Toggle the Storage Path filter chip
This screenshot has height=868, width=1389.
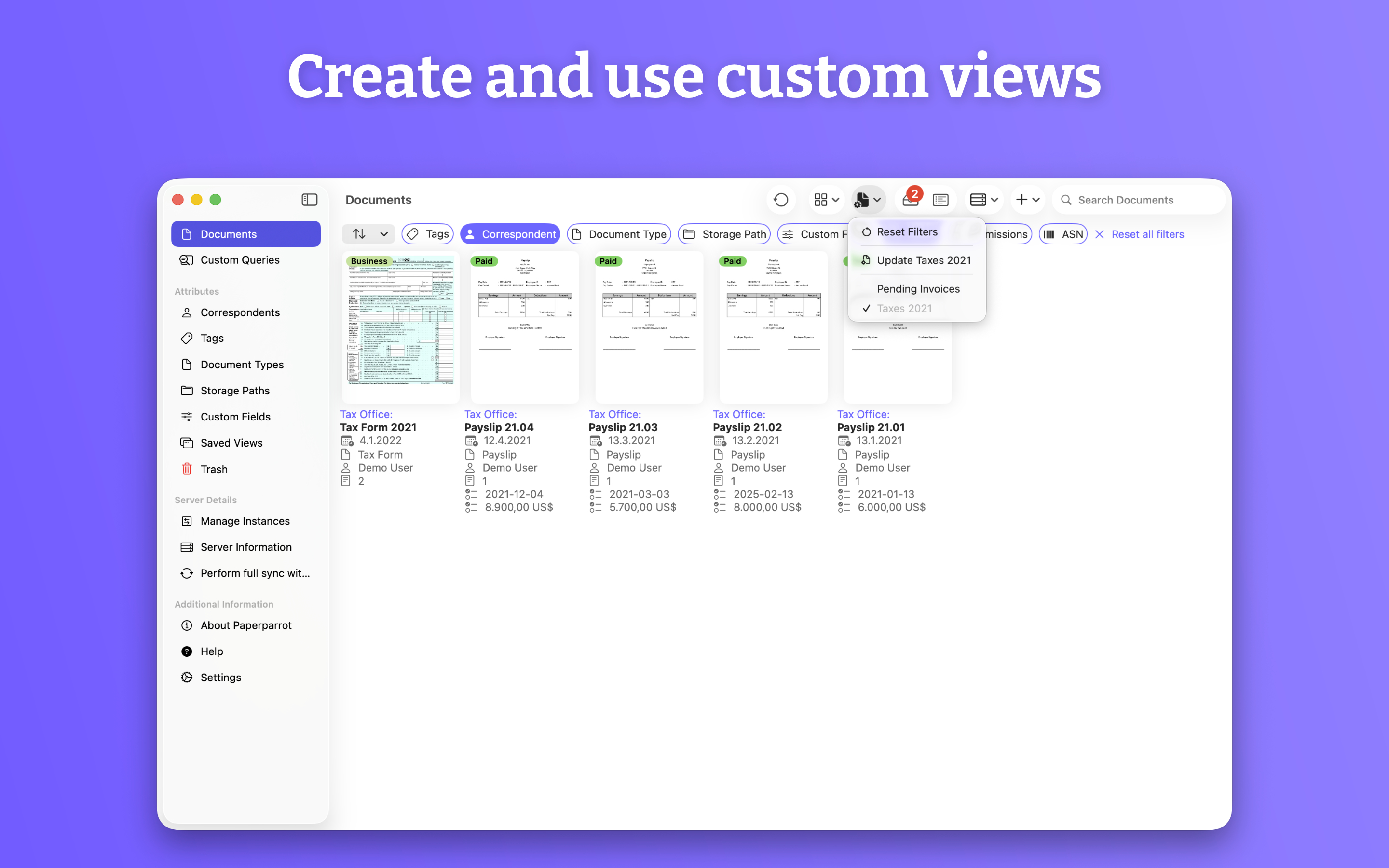pos(724,234)
